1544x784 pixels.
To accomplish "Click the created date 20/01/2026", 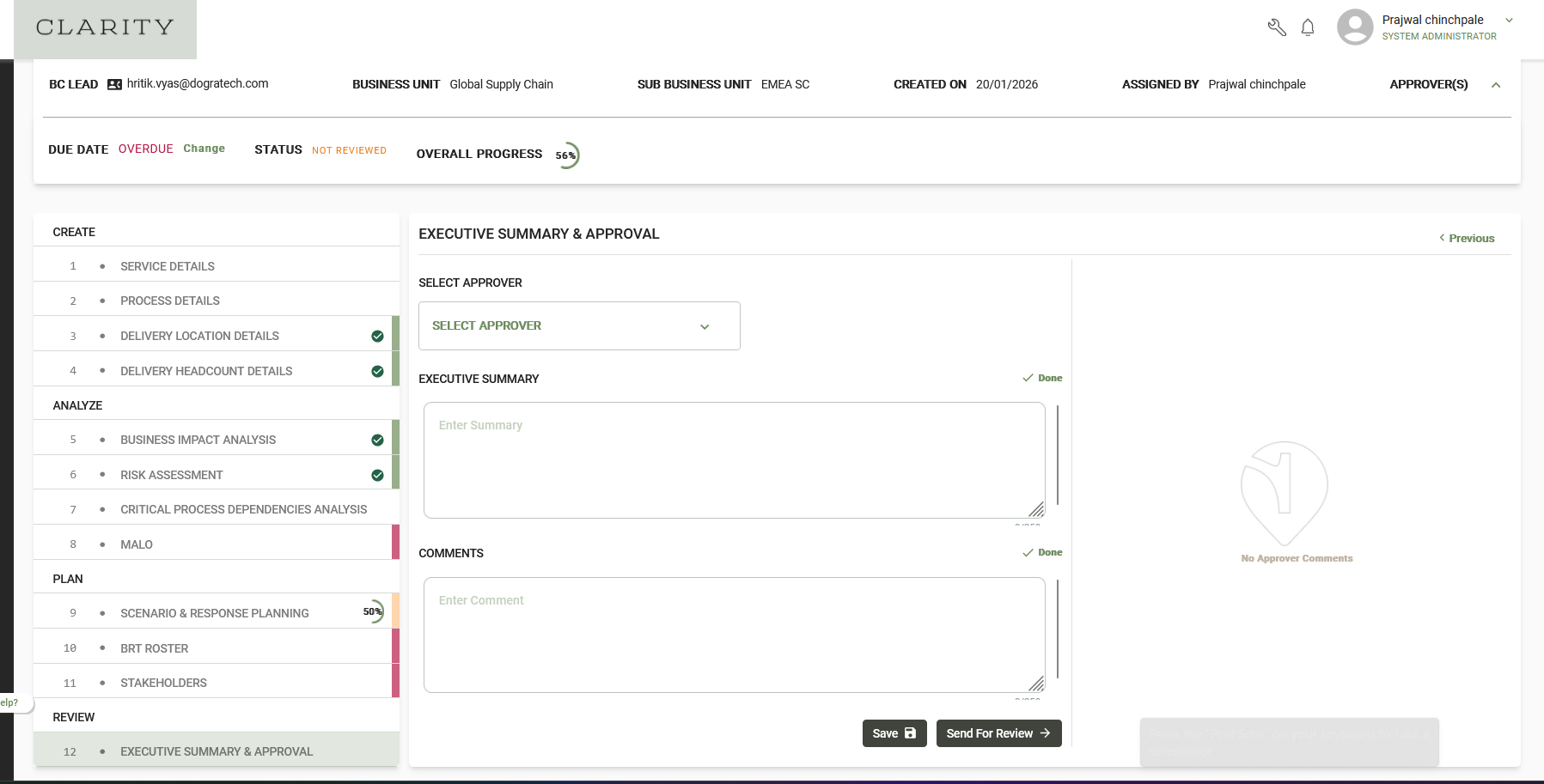I will click(1007, 84).
